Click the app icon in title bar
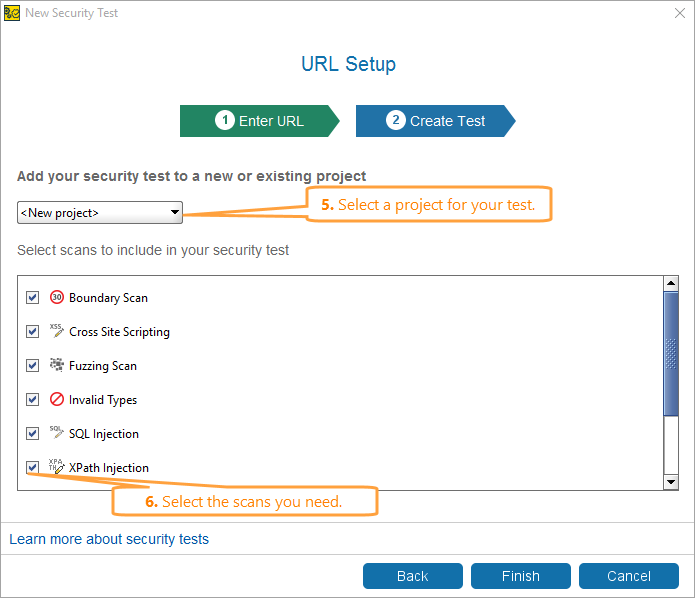The height and width of the screenshot is (598, 695). (12, 13)
